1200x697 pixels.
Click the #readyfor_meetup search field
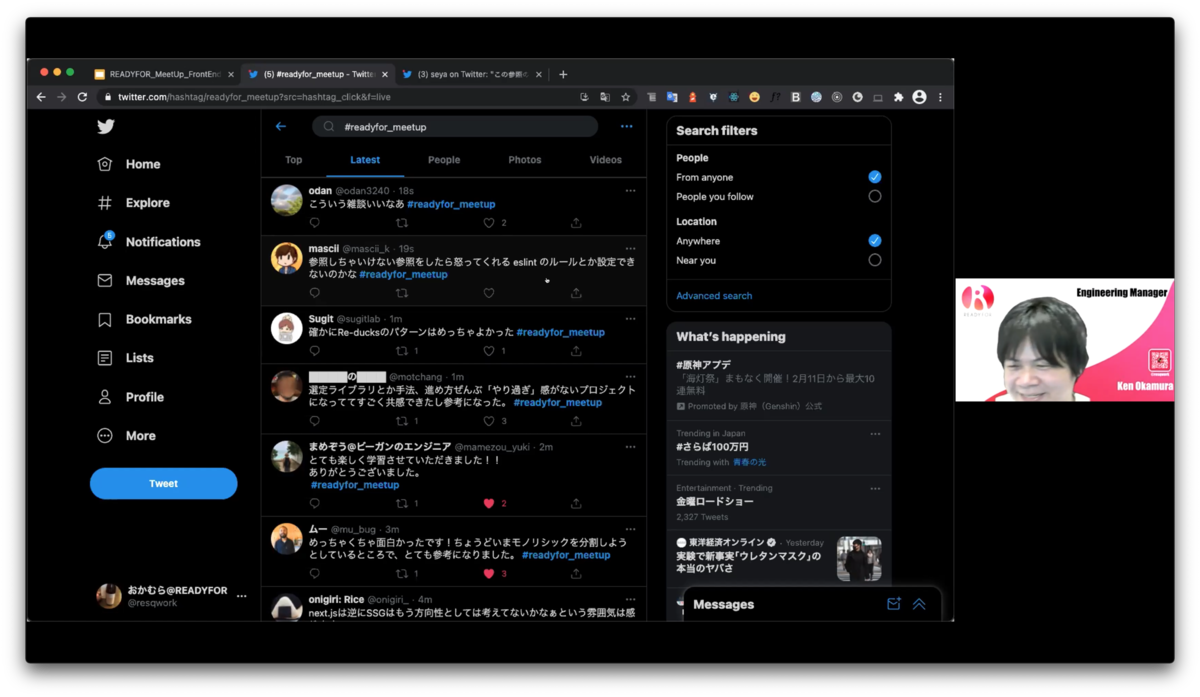(455, 127)
